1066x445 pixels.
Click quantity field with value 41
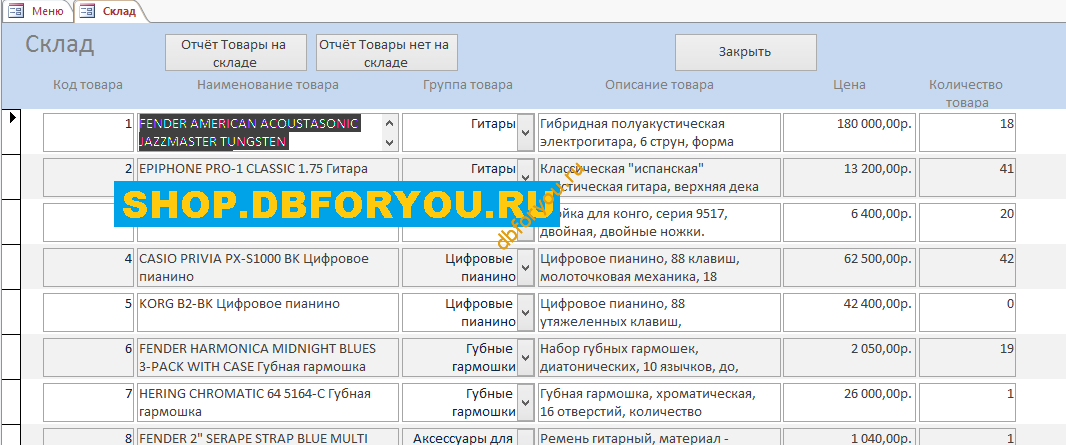pyautogui.click(x=967, y=177)
